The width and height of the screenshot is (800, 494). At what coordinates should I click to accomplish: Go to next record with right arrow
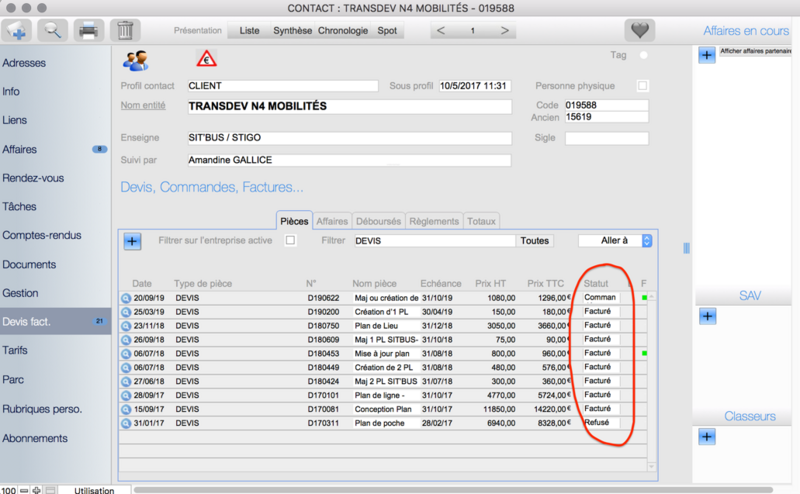pos(505,31)
